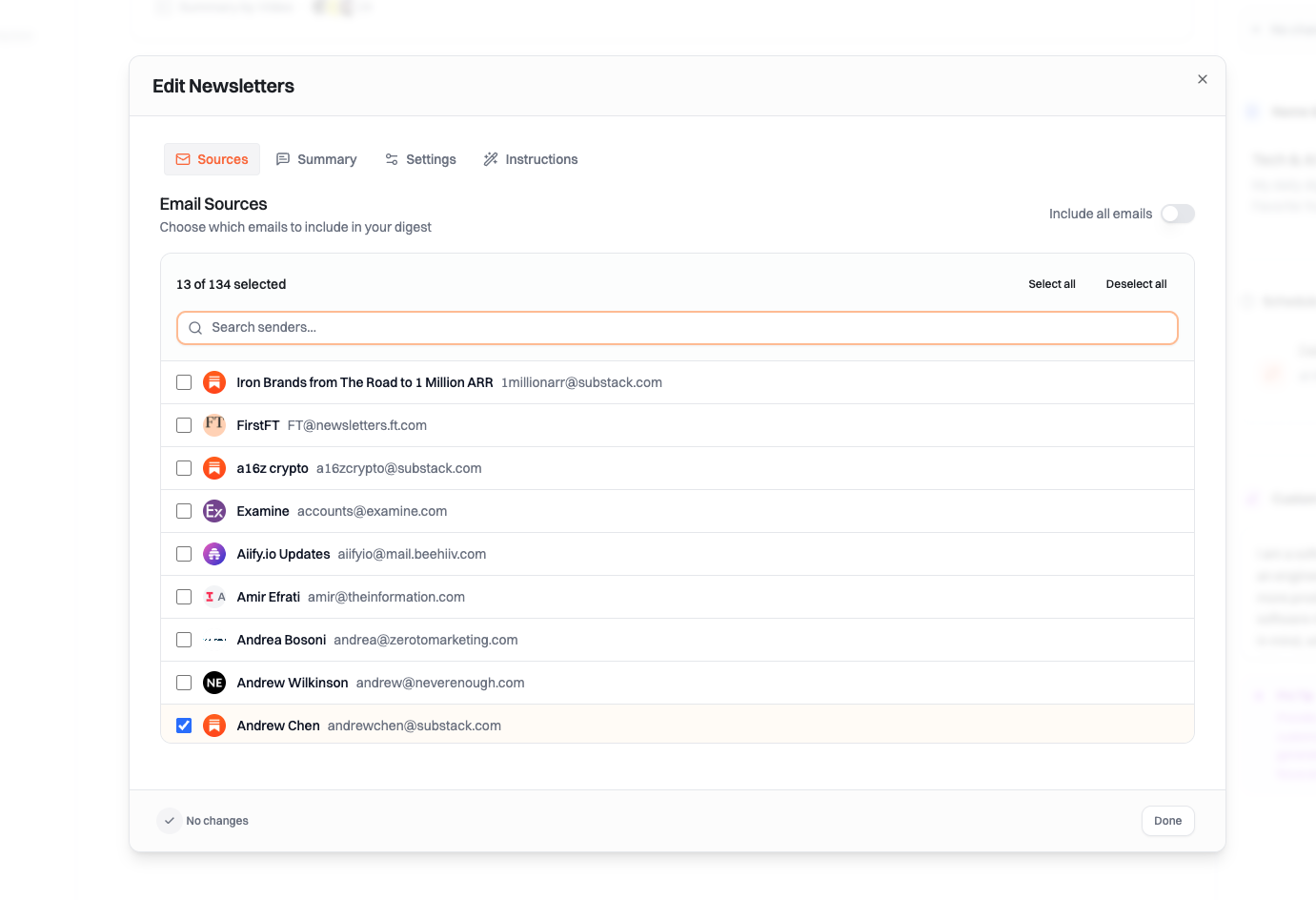Screen dimensions: 1316x900
Task: Click the checkmark icon beside No changes
Action: 170,821
